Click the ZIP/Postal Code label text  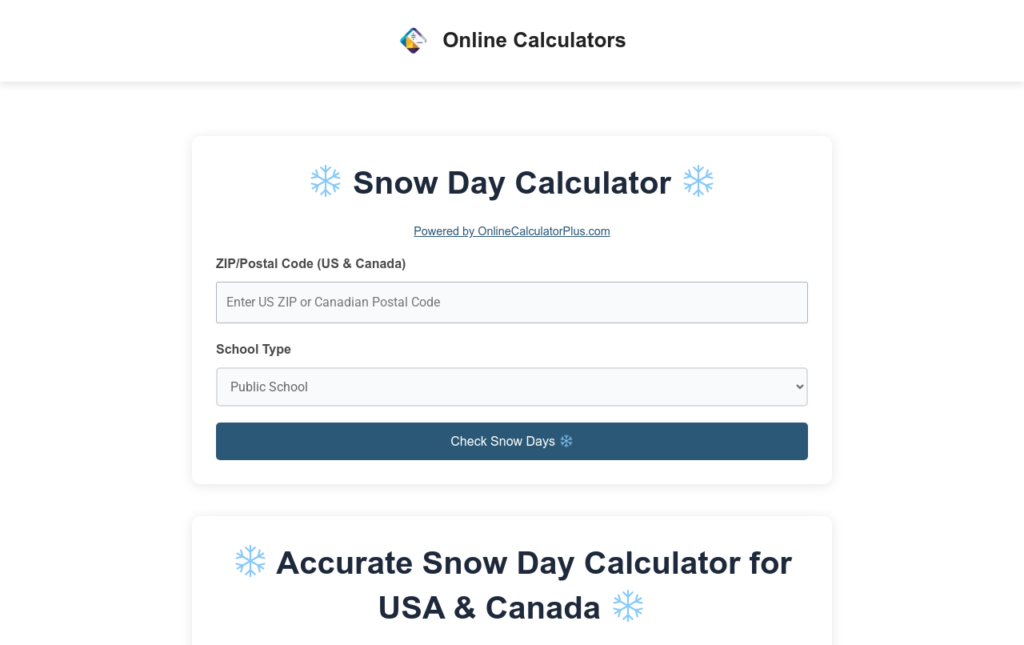tap(311, 263)
